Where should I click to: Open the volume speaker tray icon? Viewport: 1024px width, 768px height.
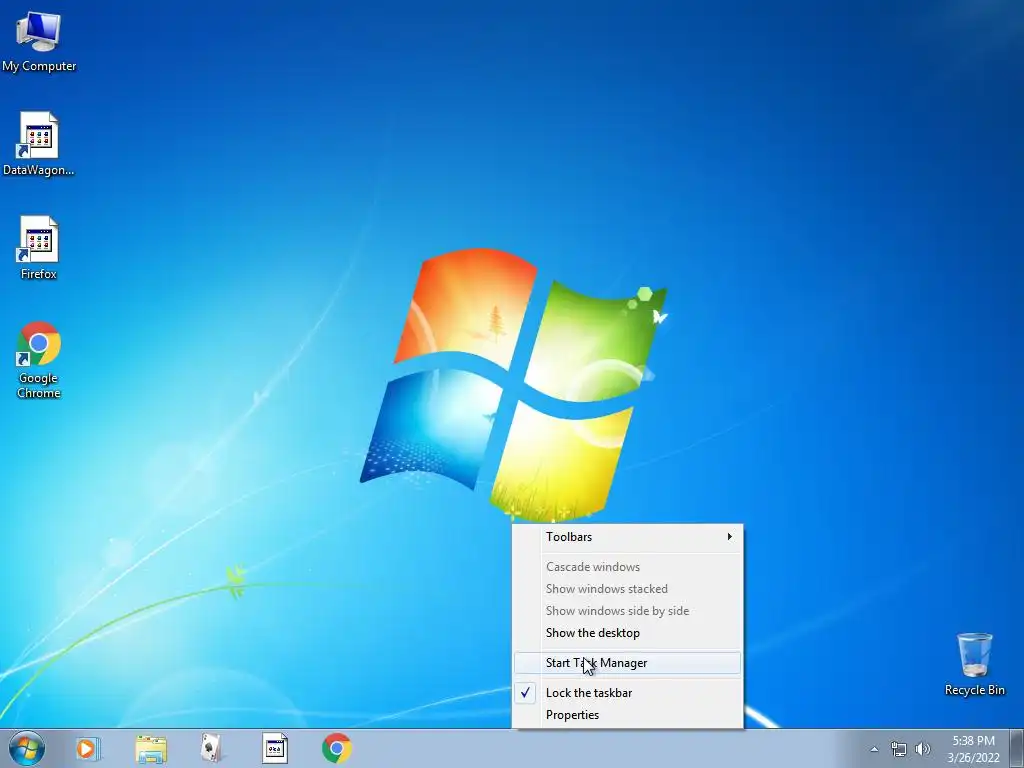[922, 749]
